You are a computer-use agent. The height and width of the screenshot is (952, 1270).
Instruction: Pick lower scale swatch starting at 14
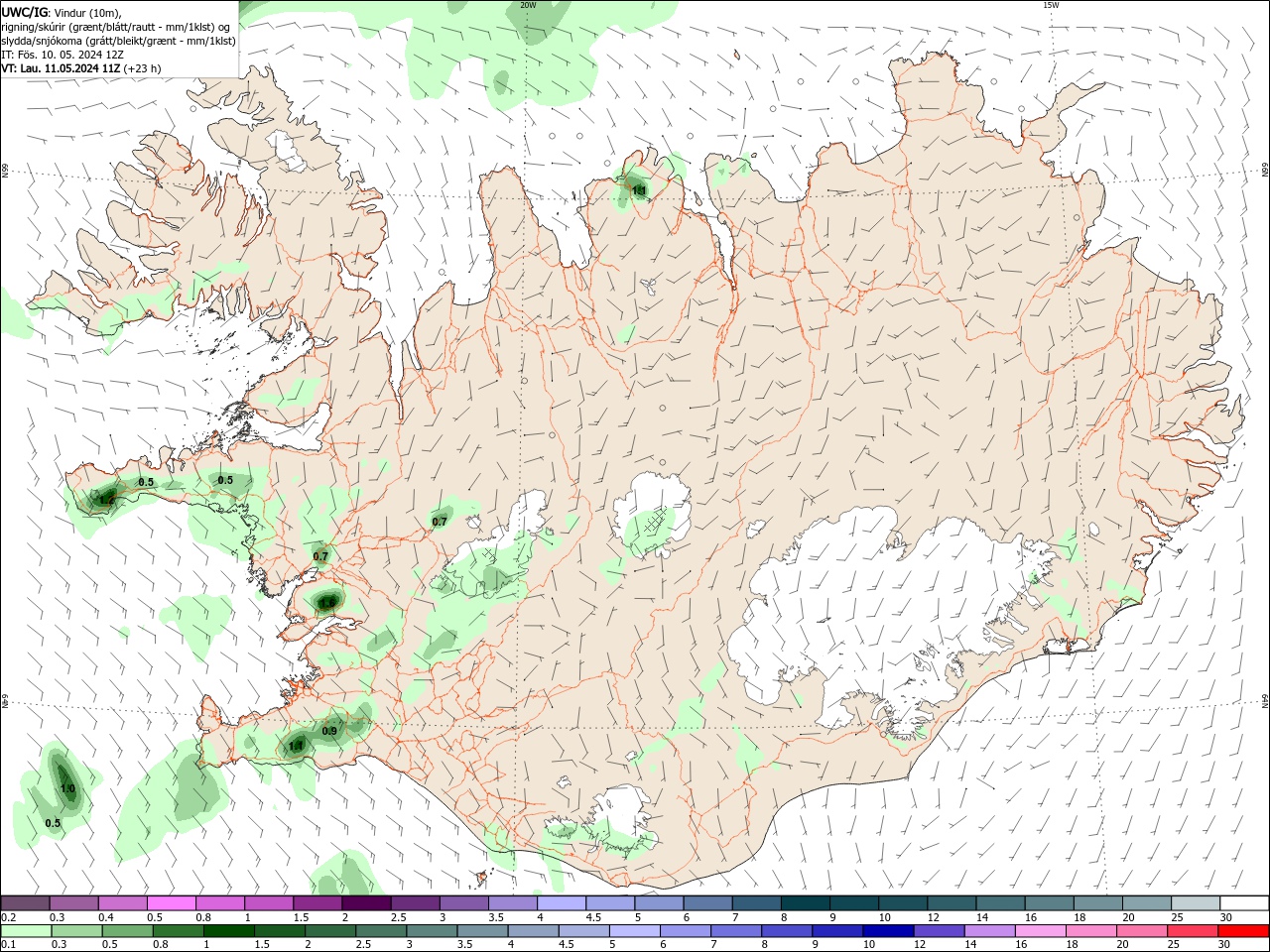tap(990, 931)
